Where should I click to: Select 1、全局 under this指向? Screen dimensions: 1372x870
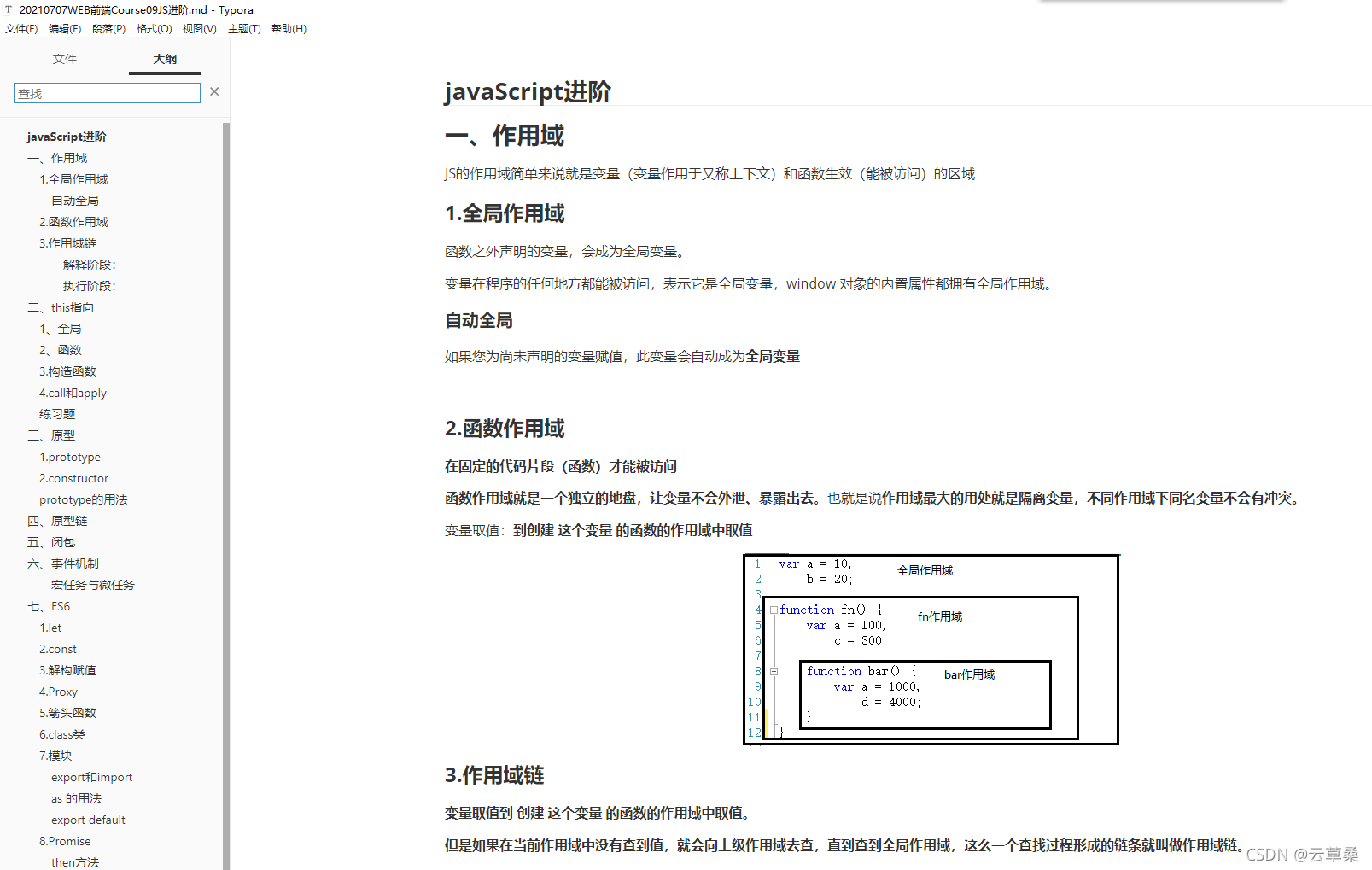(x=60, y=329)
